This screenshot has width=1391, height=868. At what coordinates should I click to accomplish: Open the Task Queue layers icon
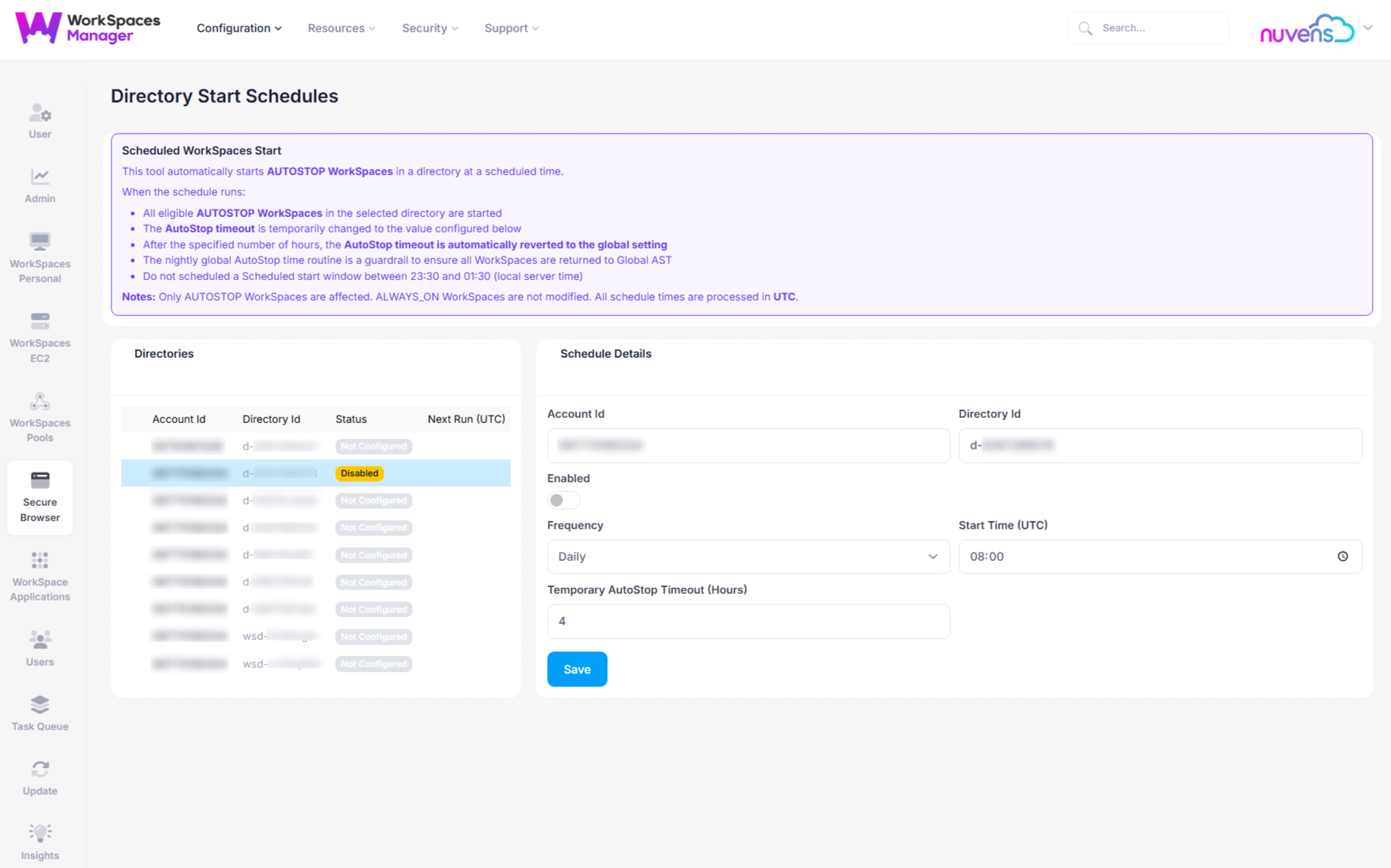coord(40,705)
